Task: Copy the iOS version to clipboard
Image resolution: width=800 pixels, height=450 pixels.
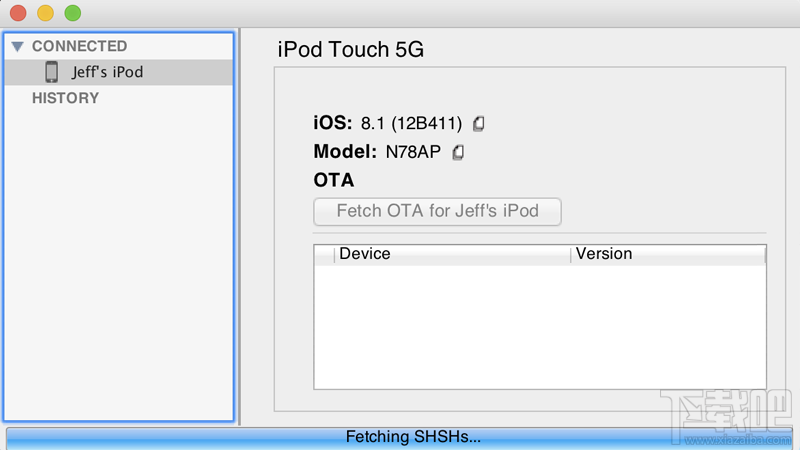Action: tap(479, 123)
